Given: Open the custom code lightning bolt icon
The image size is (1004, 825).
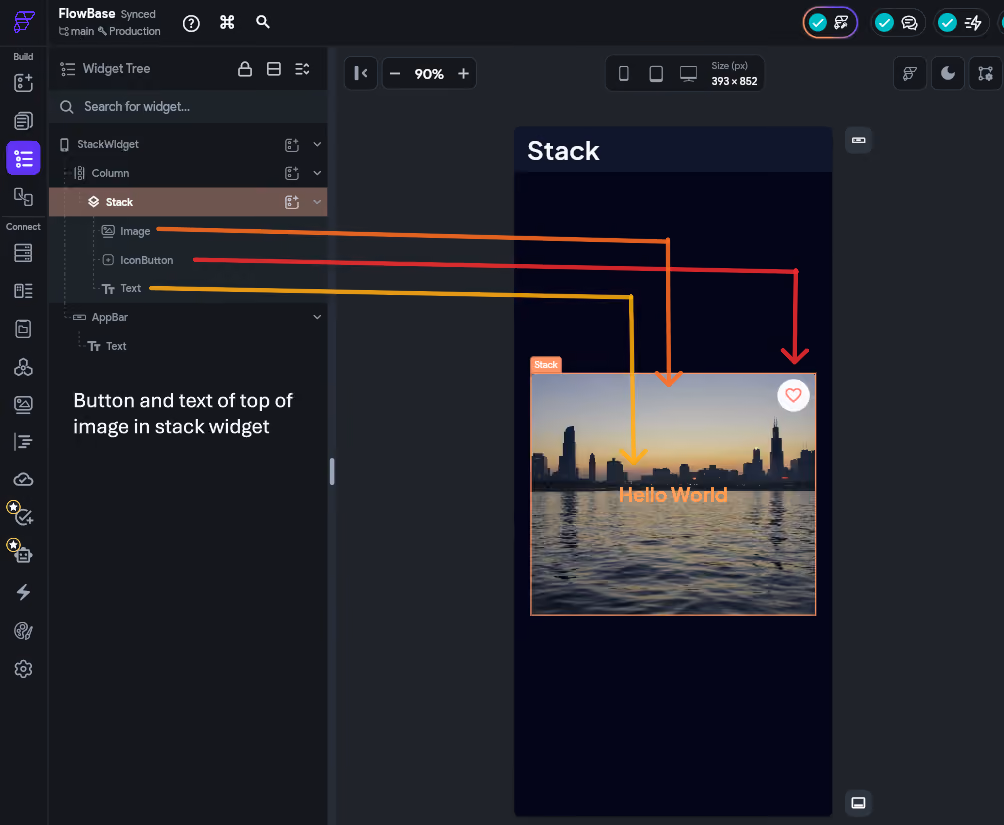Looking at the screenshot, I should [23, 592].
